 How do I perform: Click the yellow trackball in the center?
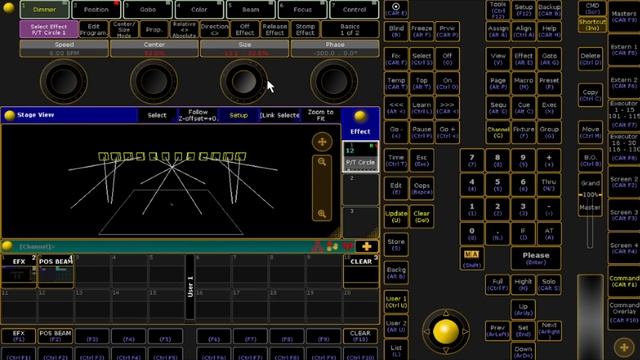point(445,331)
